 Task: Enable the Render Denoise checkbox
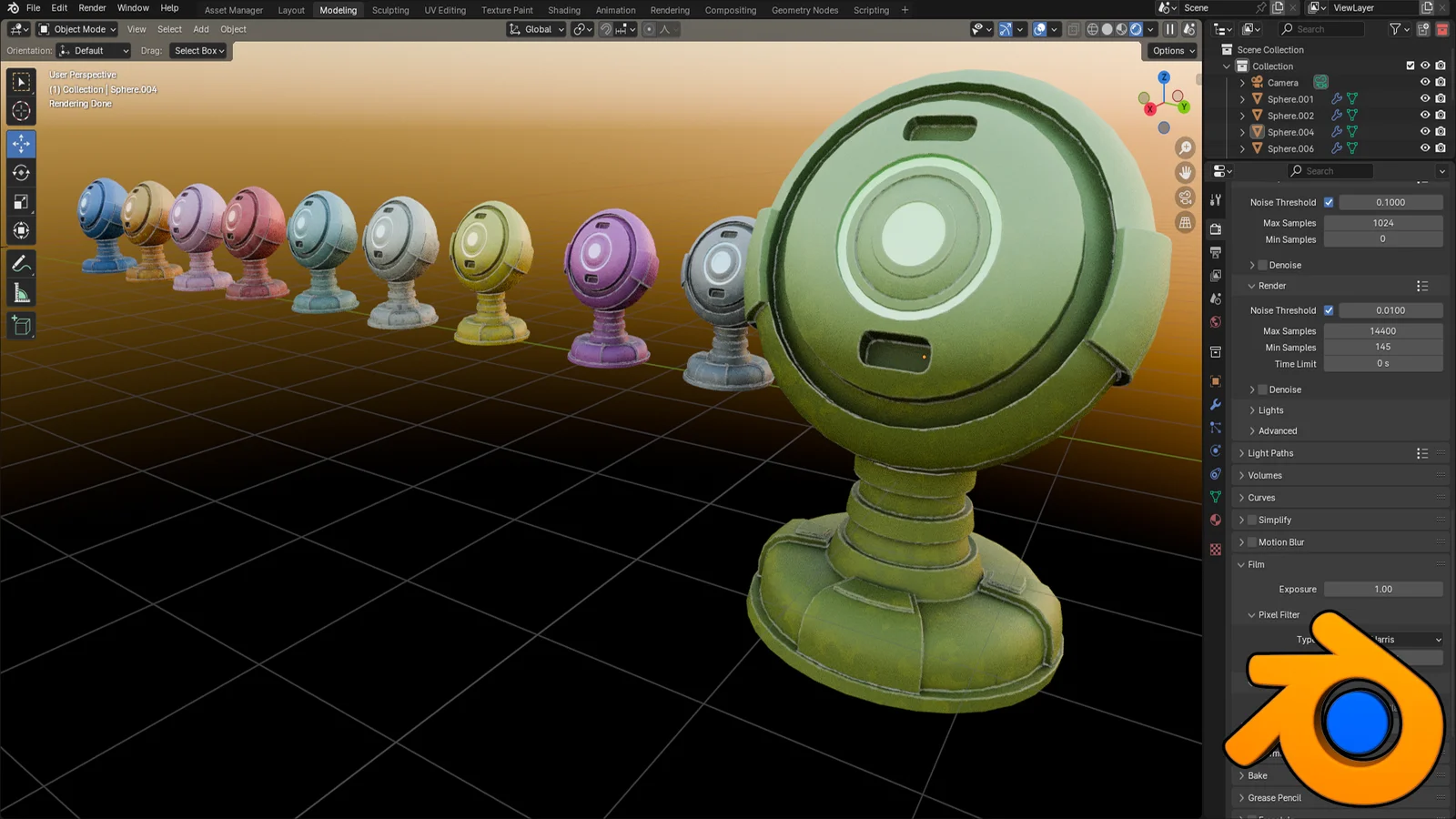click(1262, 389)
